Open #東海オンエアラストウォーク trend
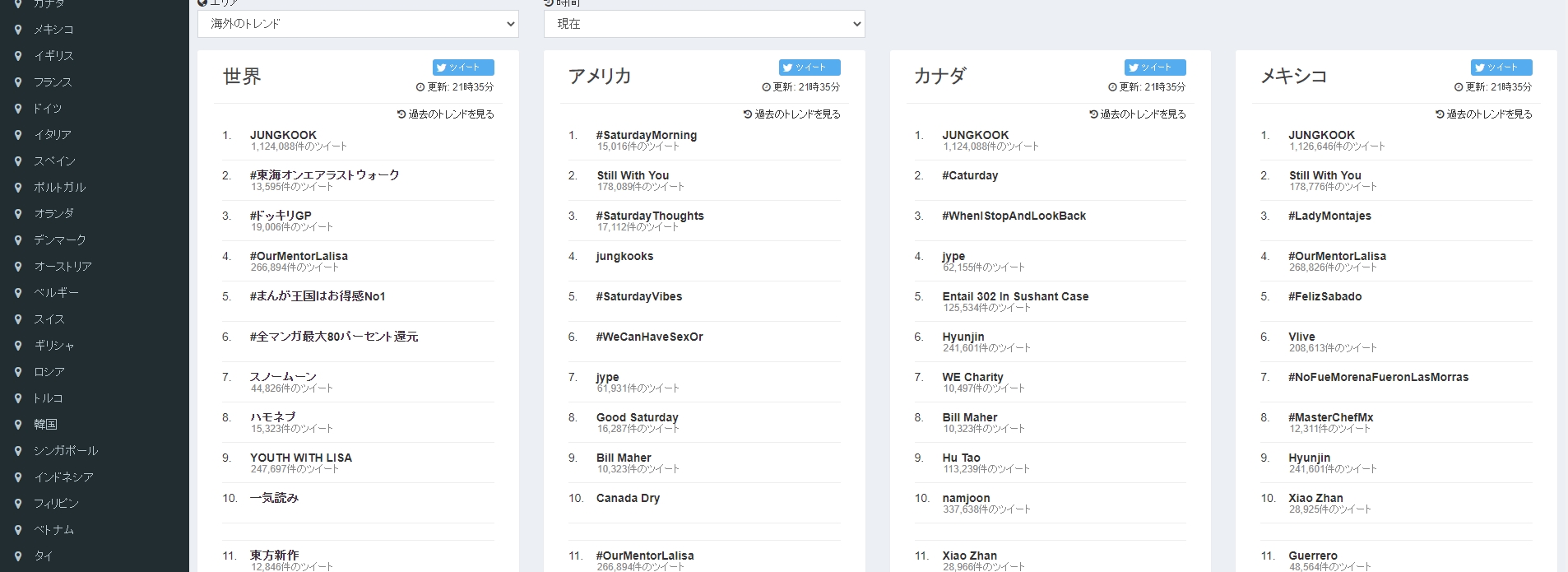This screenshot has width=1568, height=572. 325,175
